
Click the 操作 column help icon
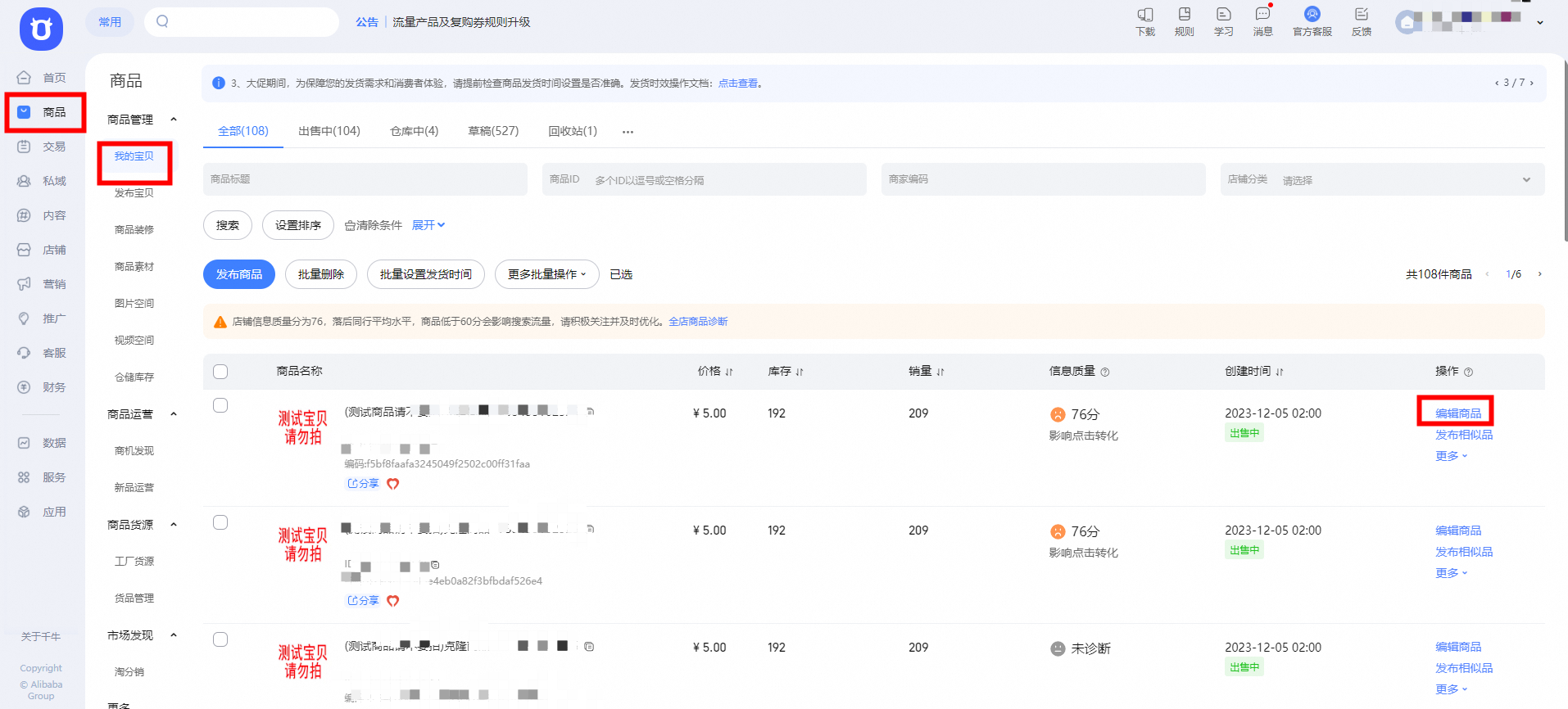(x=1468, y=372)
